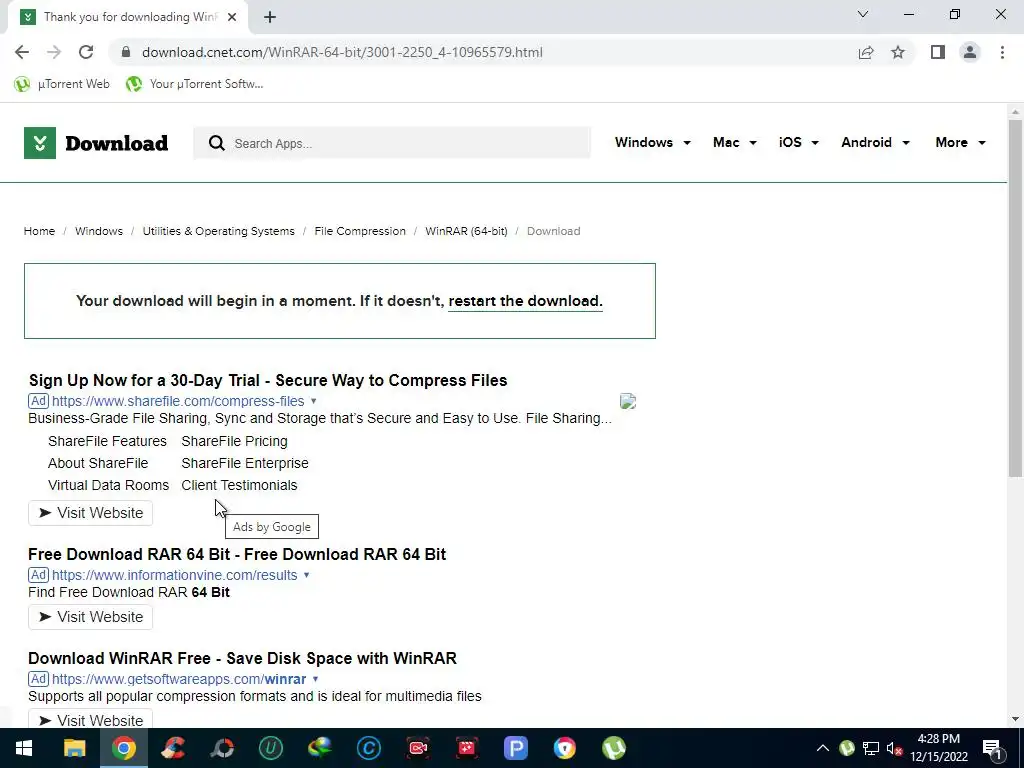The height and width of the screenshot is (768, 1024).
Task: Open File Compression breadcrumb
Action: coord(360,231)
